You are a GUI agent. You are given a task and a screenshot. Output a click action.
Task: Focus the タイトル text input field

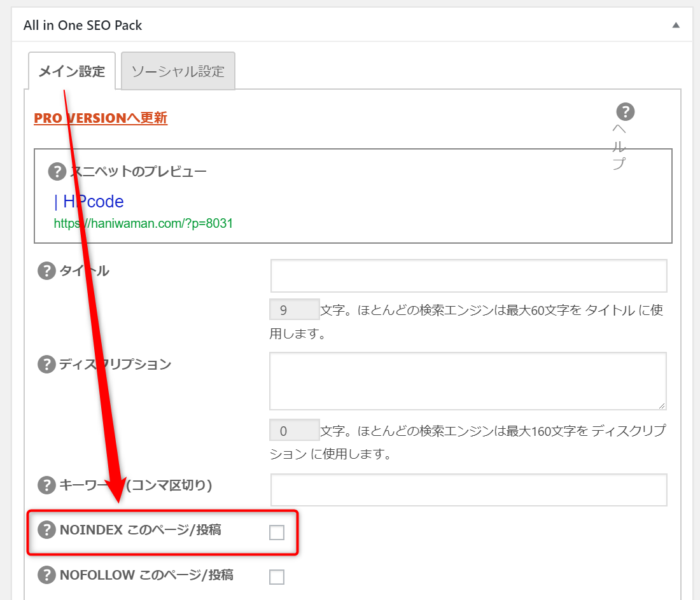pos(468,275)
